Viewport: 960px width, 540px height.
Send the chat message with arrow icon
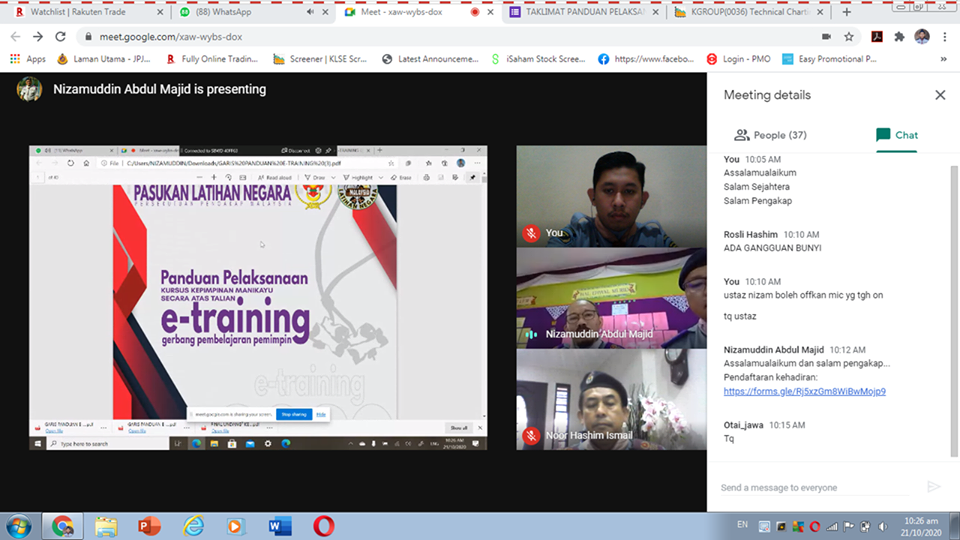click(x=934, y=487)
